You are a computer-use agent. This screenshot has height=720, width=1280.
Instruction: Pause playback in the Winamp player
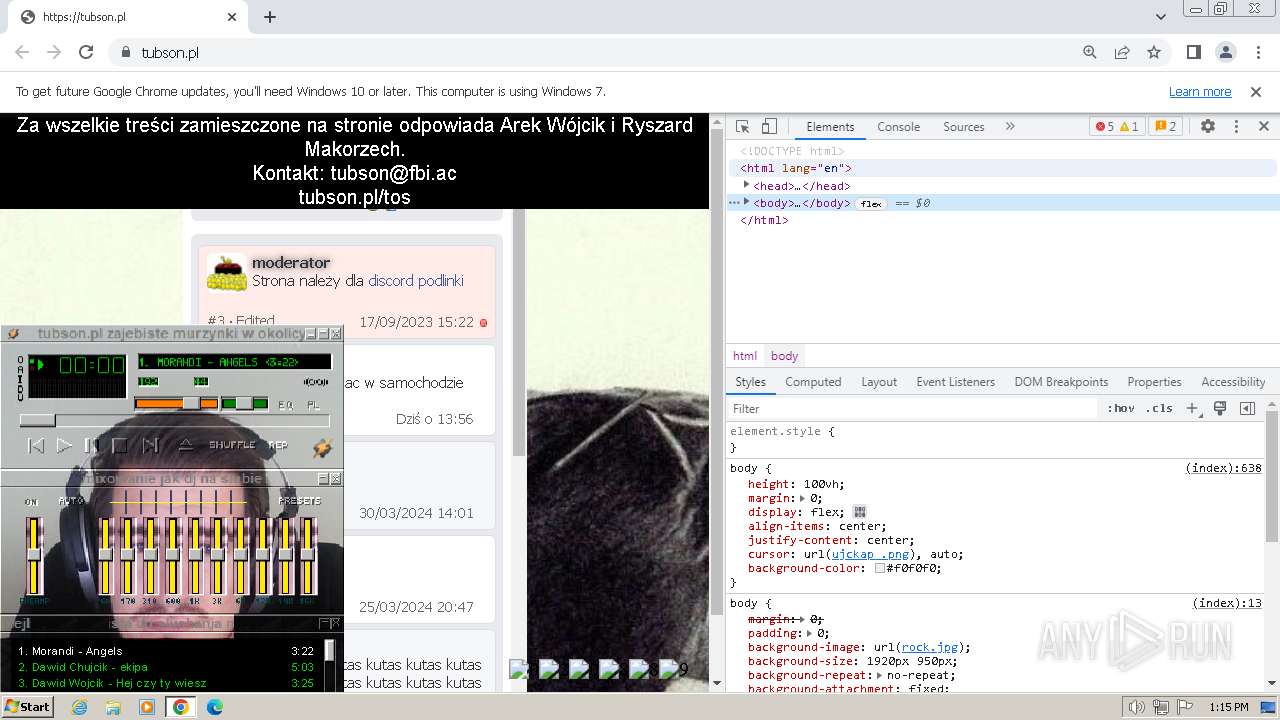tap(91, 446)
